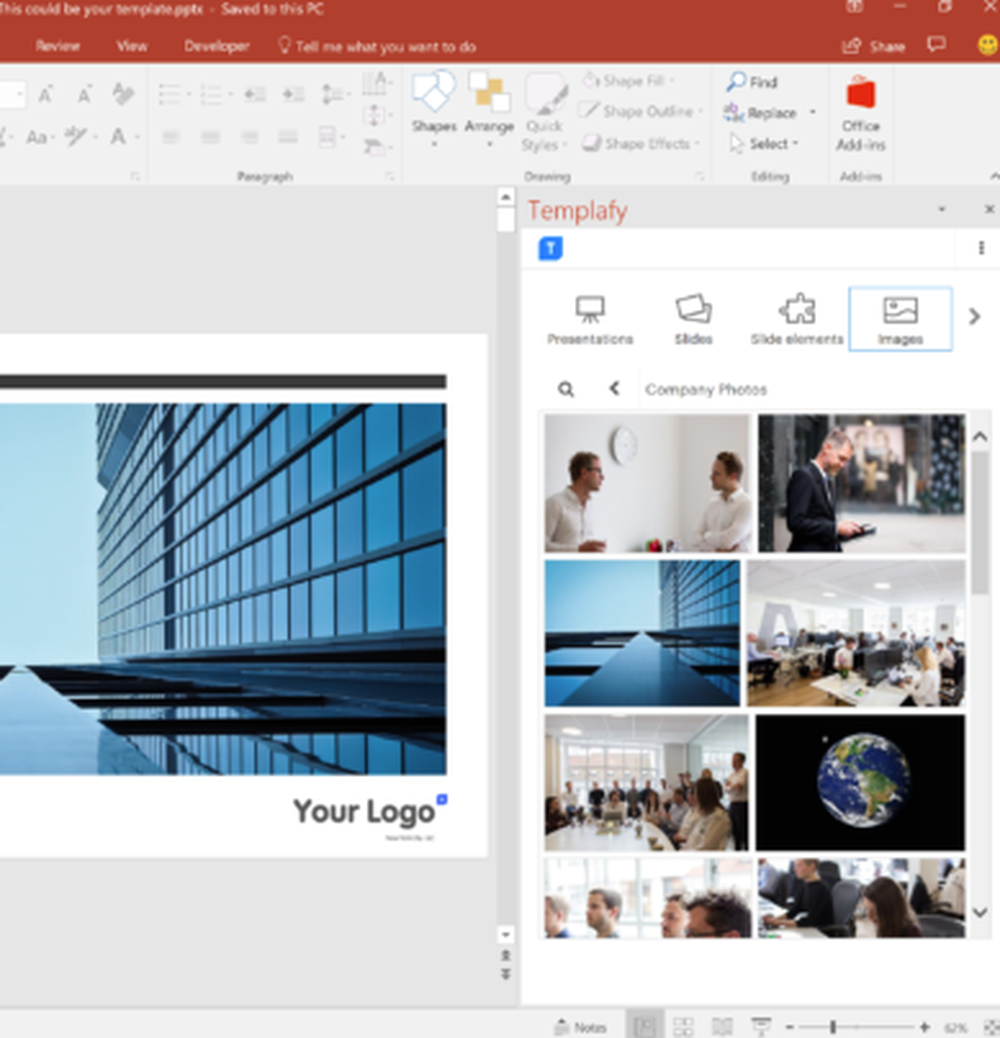The width and height of the screenshot is (1000, 1038).
Task: Open Shape Fill options
Action: (x=629, y=81)
